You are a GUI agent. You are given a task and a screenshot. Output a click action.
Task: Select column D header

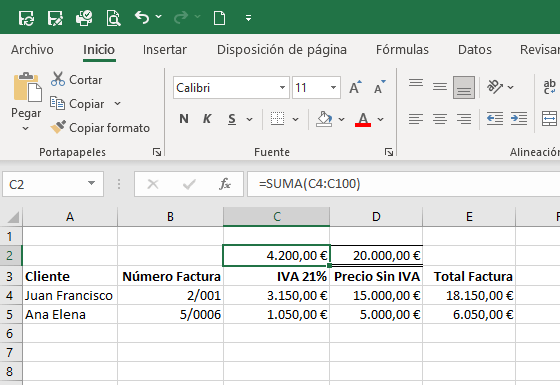pyautogui.click(x=376, y=216)
